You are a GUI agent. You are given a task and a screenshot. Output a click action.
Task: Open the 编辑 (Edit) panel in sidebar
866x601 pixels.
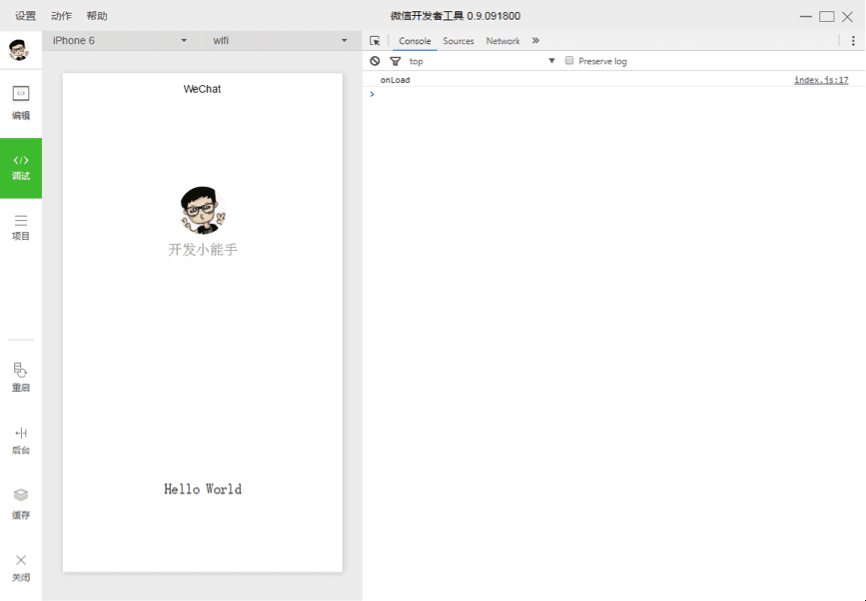21,101
